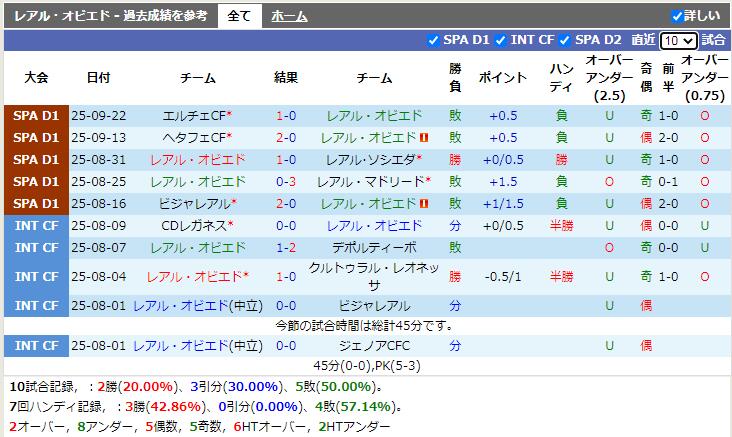Screen dimensions: 732x437
Task: Uncheck the SPA D1 filter checkbox
Action: click(x=433, y=41)
